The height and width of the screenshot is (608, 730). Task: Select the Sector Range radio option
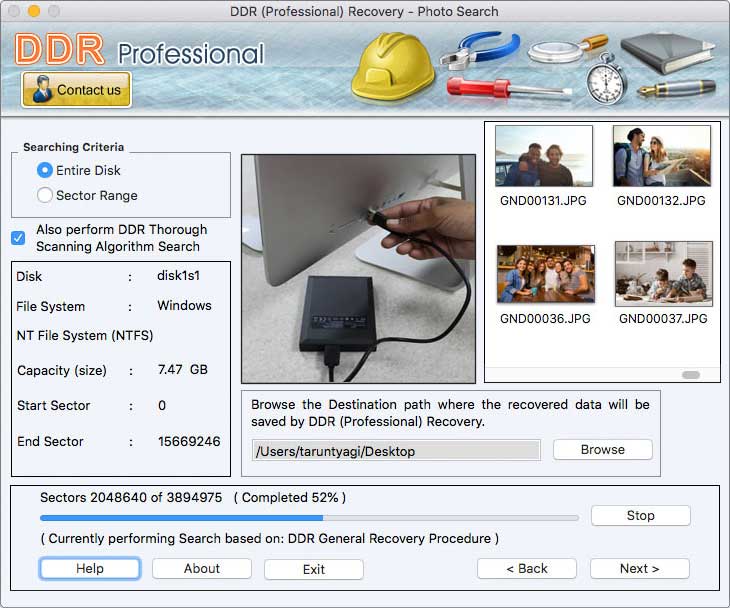tap(45, 196)
